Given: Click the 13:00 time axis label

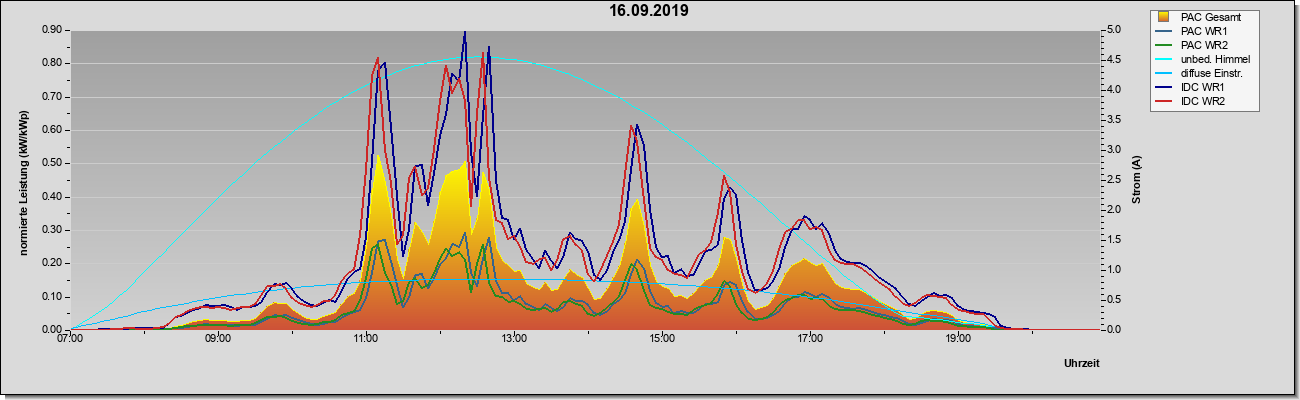Looking at the screenshot, I should (514, 339).
